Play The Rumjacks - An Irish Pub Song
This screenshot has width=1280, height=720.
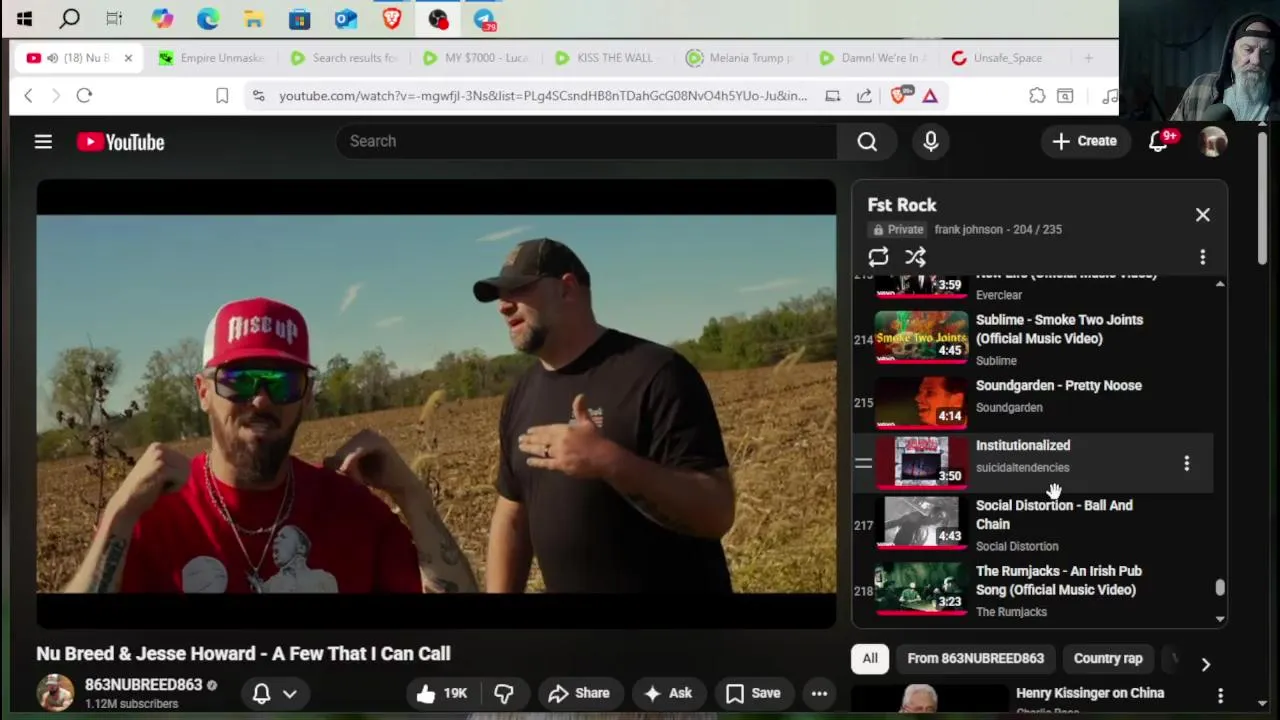tap(1058, 580)
